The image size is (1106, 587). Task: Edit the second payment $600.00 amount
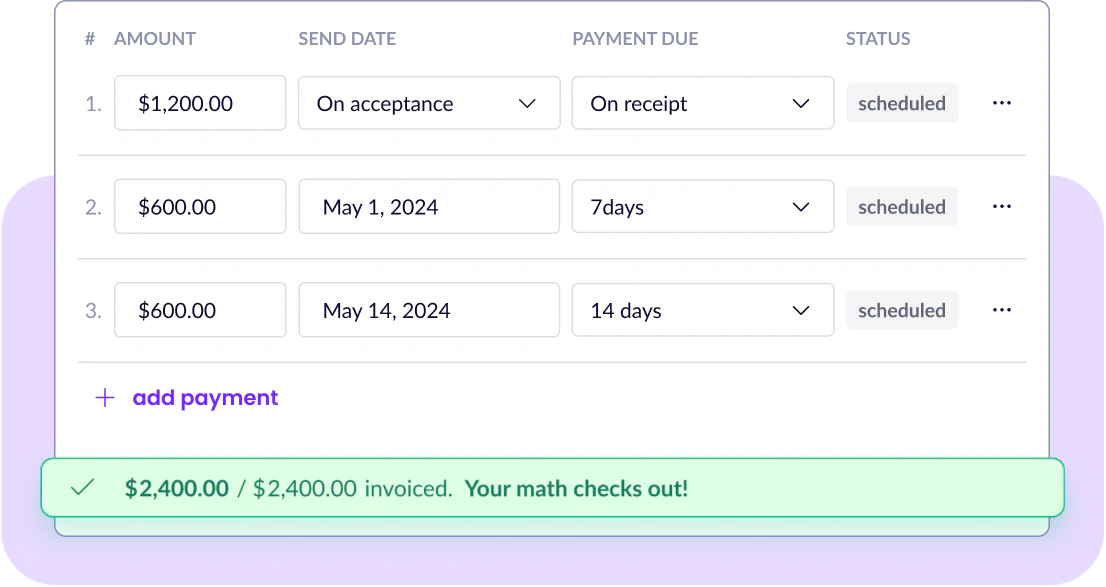click(x=200, y=207)
